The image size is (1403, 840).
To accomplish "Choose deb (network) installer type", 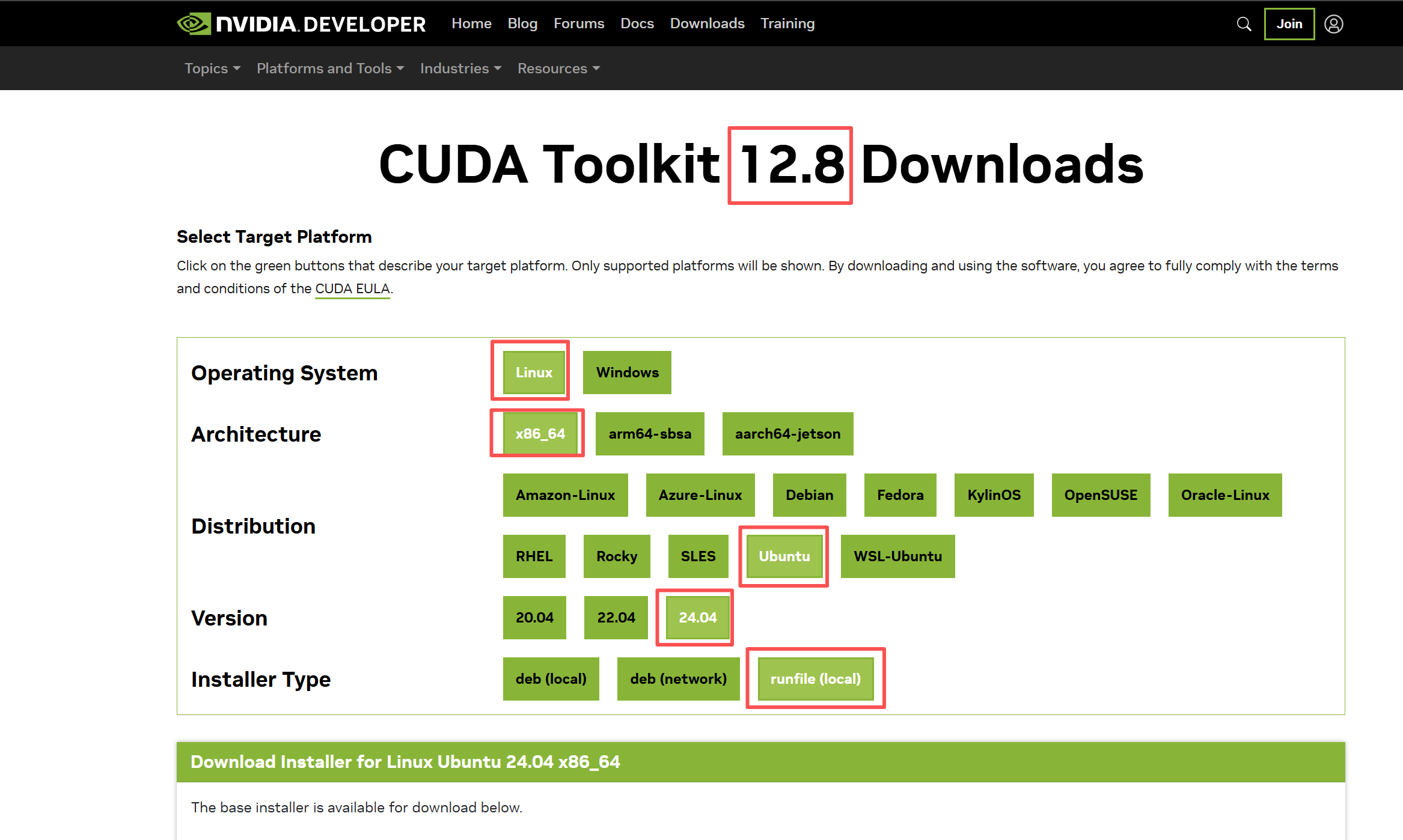I will (x=678, y=679).
